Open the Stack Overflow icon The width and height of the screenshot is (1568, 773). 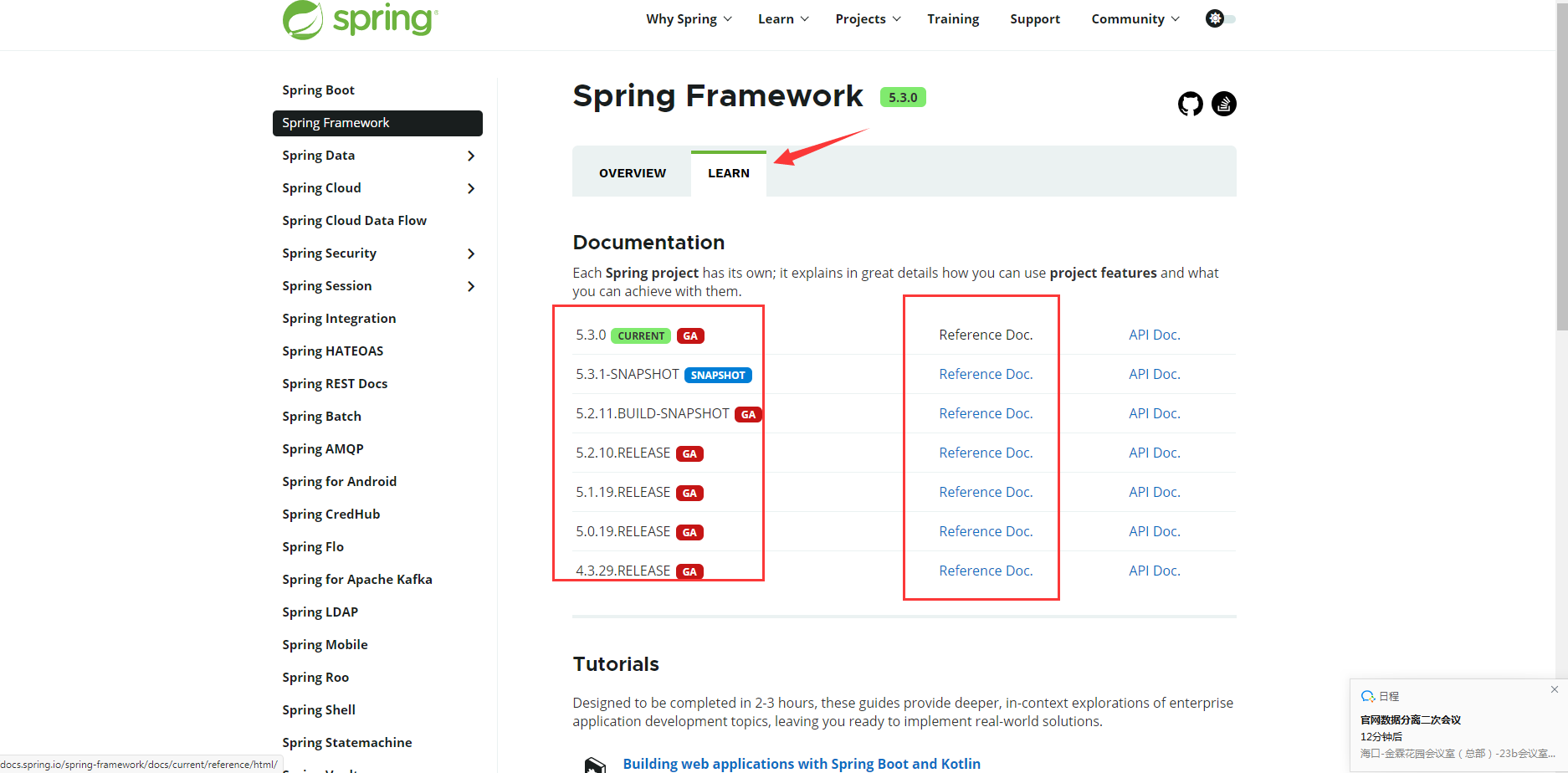(1224, 104)
